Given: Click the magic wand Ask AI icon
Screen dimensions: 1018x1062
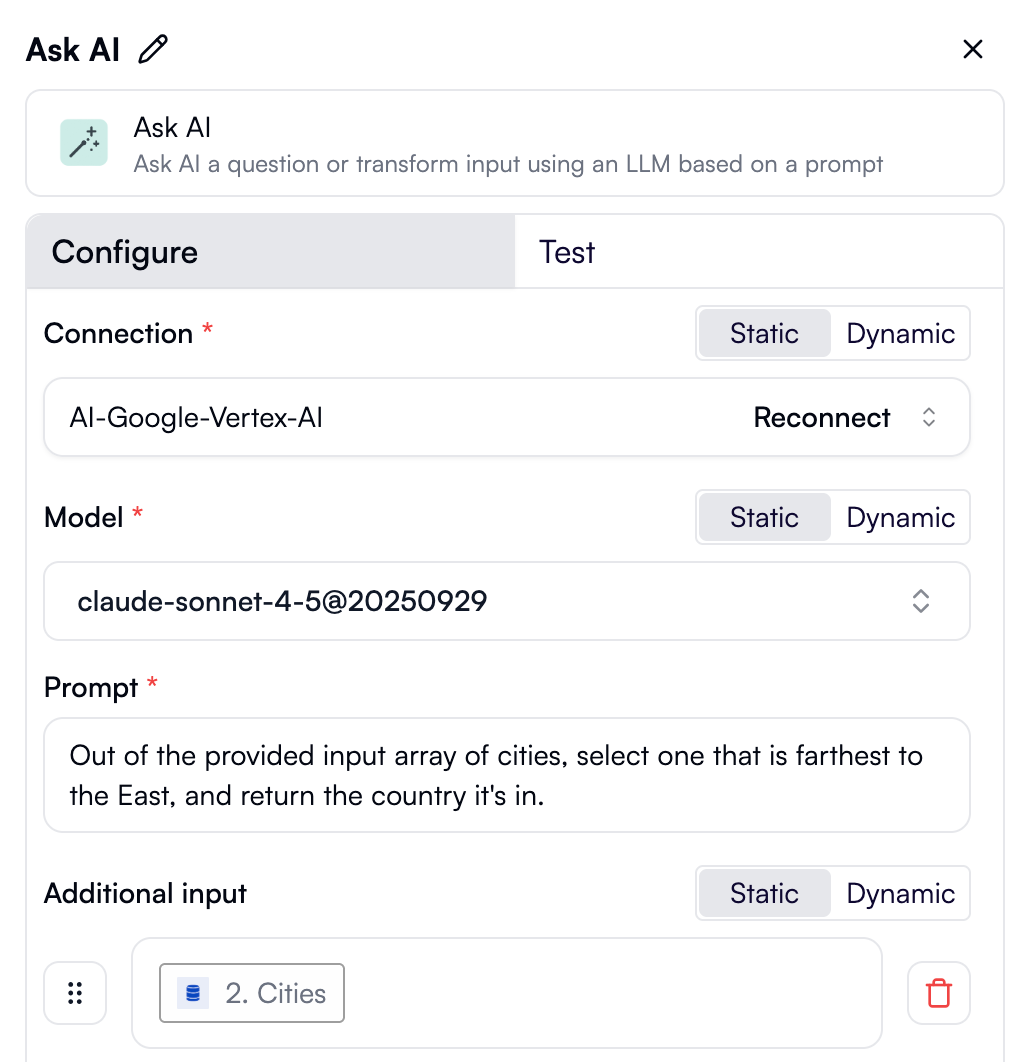Looking at the screenshot, I should pos(83,142).
